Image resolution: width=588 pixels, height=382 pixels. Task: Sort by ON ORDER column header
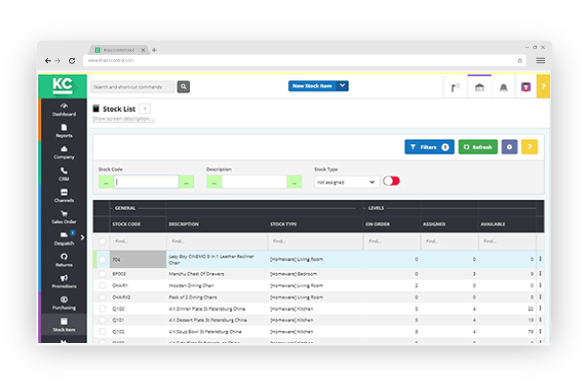378,224
